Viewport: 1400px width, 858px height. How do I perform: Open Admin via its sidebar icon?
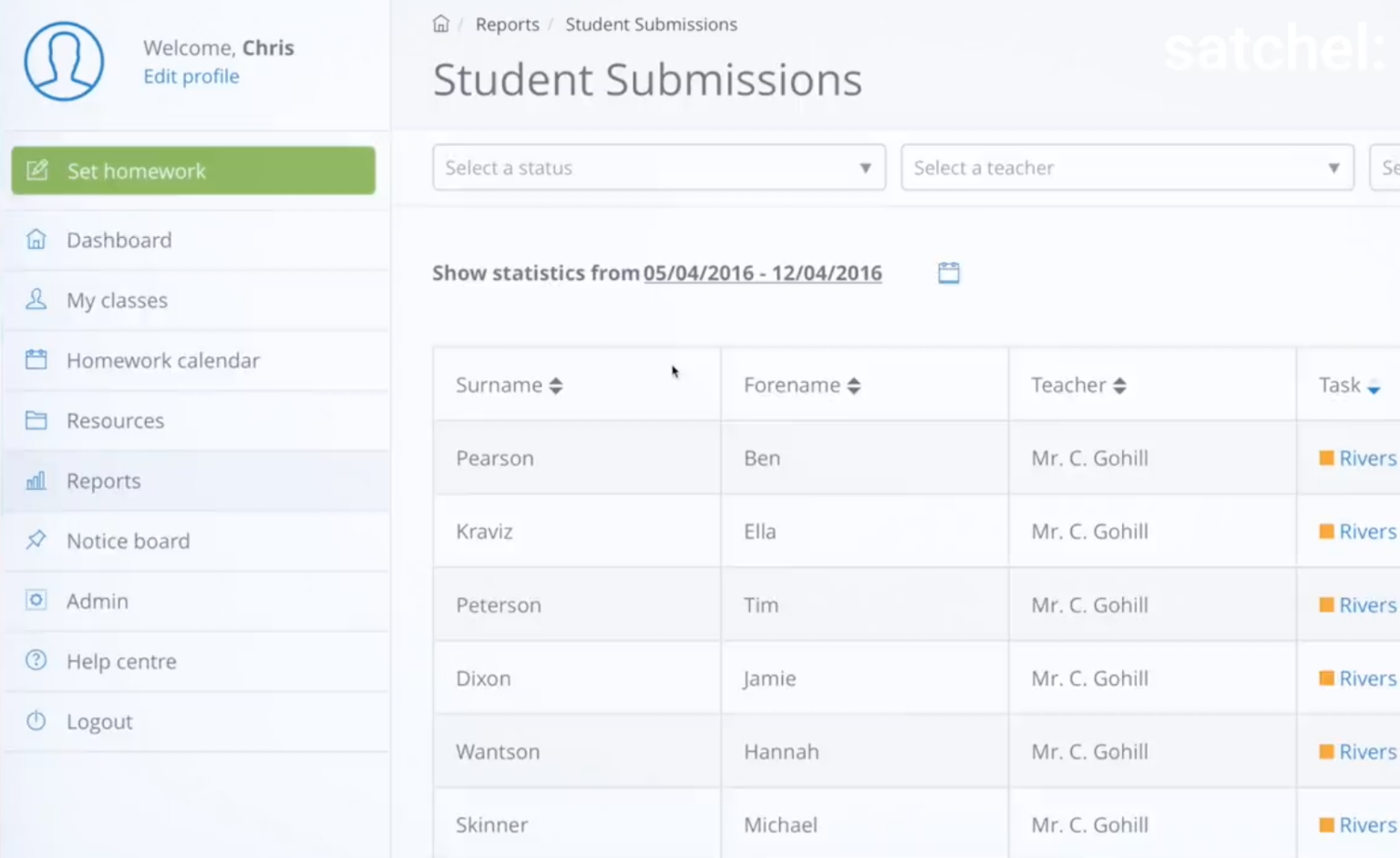(x=36, y=600)
